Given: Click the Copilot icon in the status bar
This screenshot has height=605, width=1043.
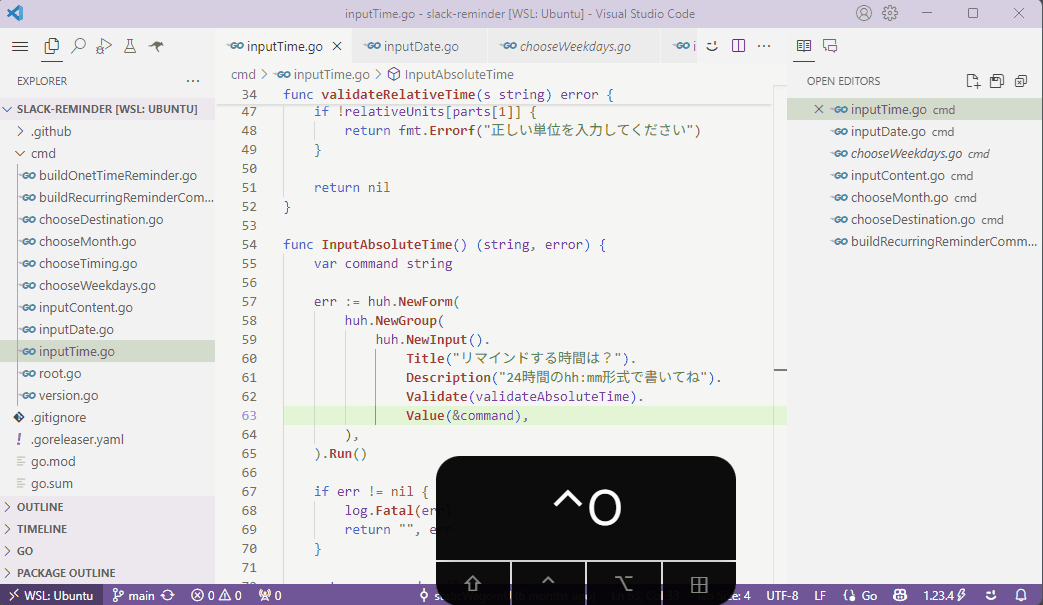Looking at the screenshot, I should click(900, 595).
